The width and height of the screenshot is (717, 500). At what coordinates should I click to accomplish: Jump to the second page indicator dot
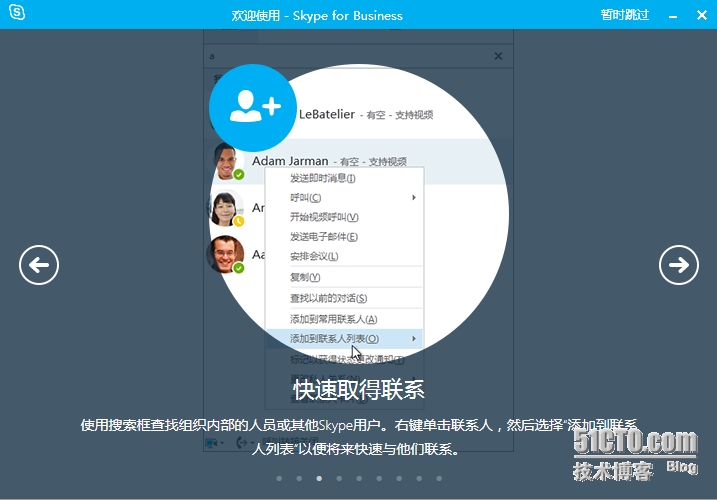pyautogui.click(x=299, y=478)
